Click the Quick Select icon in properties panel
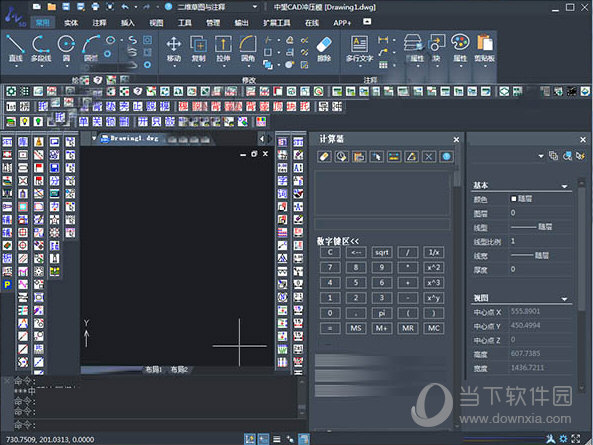593x445 pixels. click(x=581, y=156)
